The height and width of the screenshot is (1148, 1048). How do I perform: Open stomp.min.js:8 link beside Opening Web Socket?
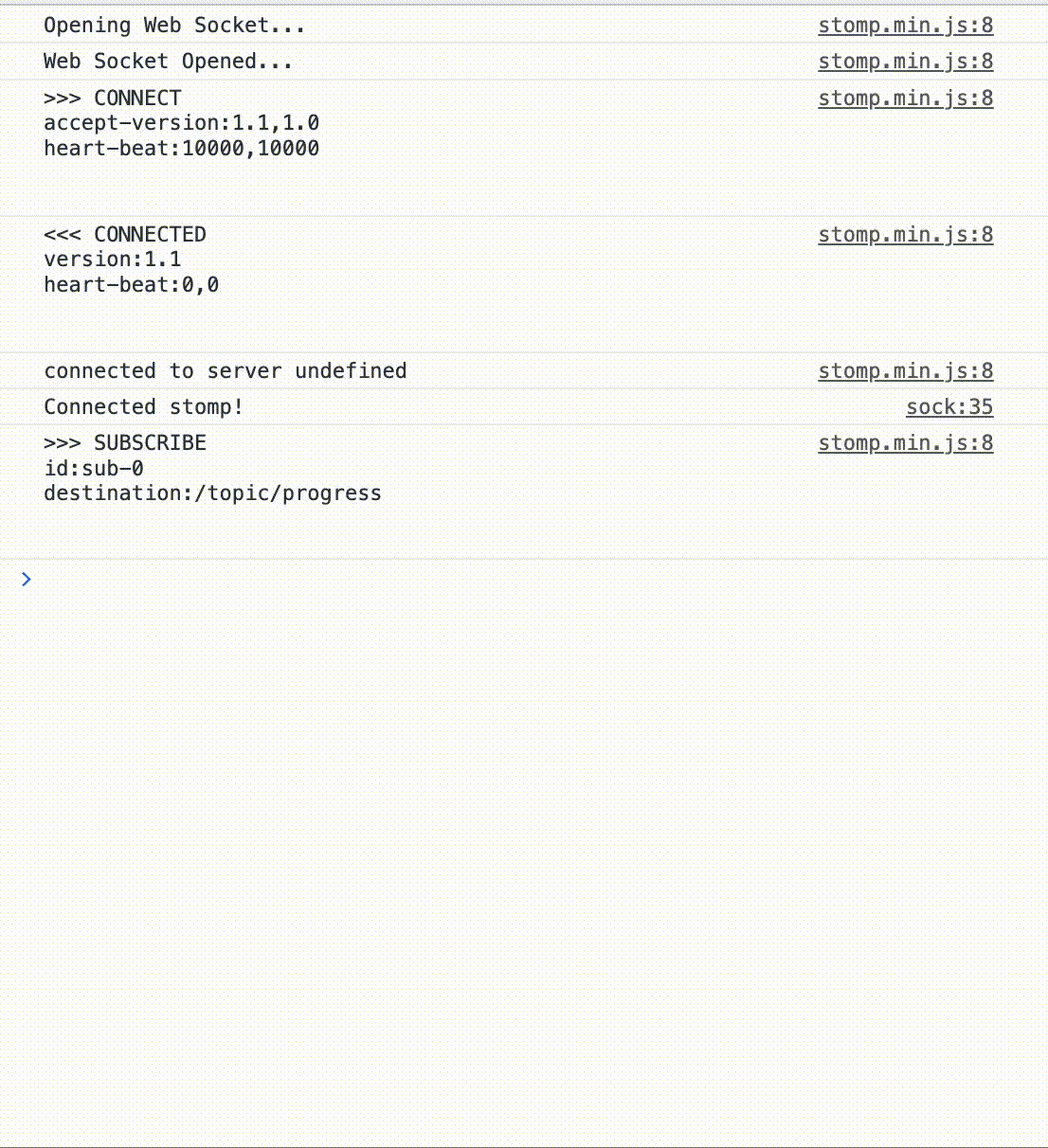(x=906, y=26)
